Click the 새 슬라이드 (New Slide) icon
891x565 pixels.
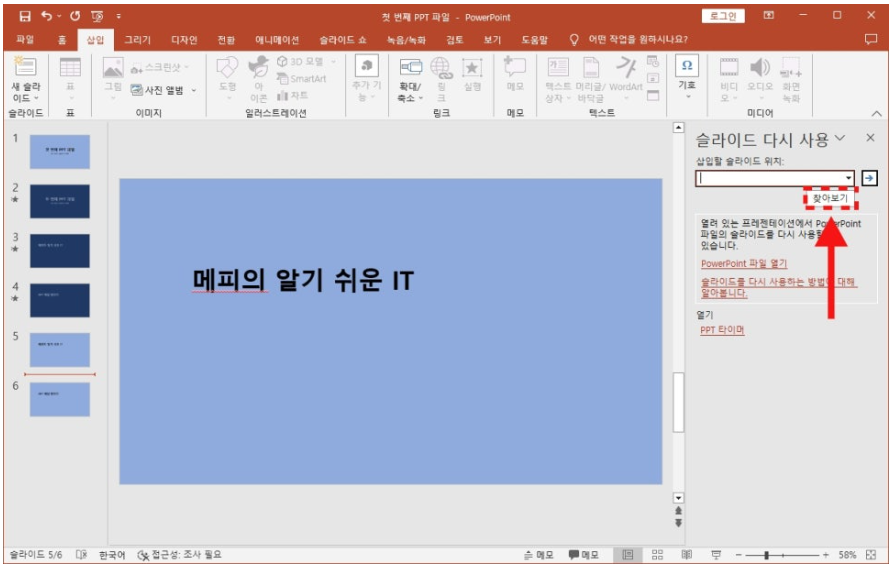tap(25, 67)
